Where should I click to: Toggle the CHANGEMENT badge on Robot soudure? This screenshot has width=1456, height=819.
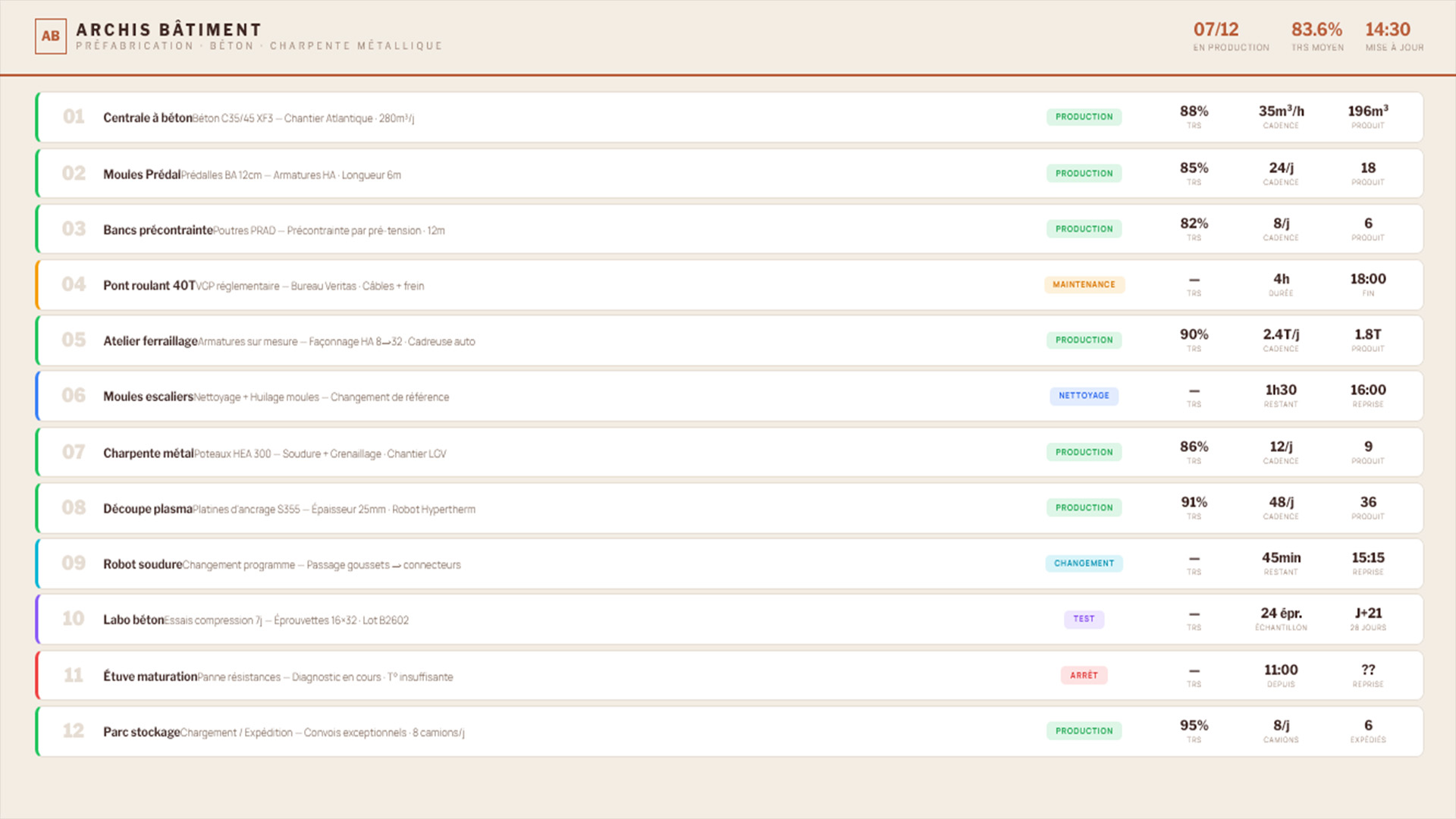point(1084,563)
